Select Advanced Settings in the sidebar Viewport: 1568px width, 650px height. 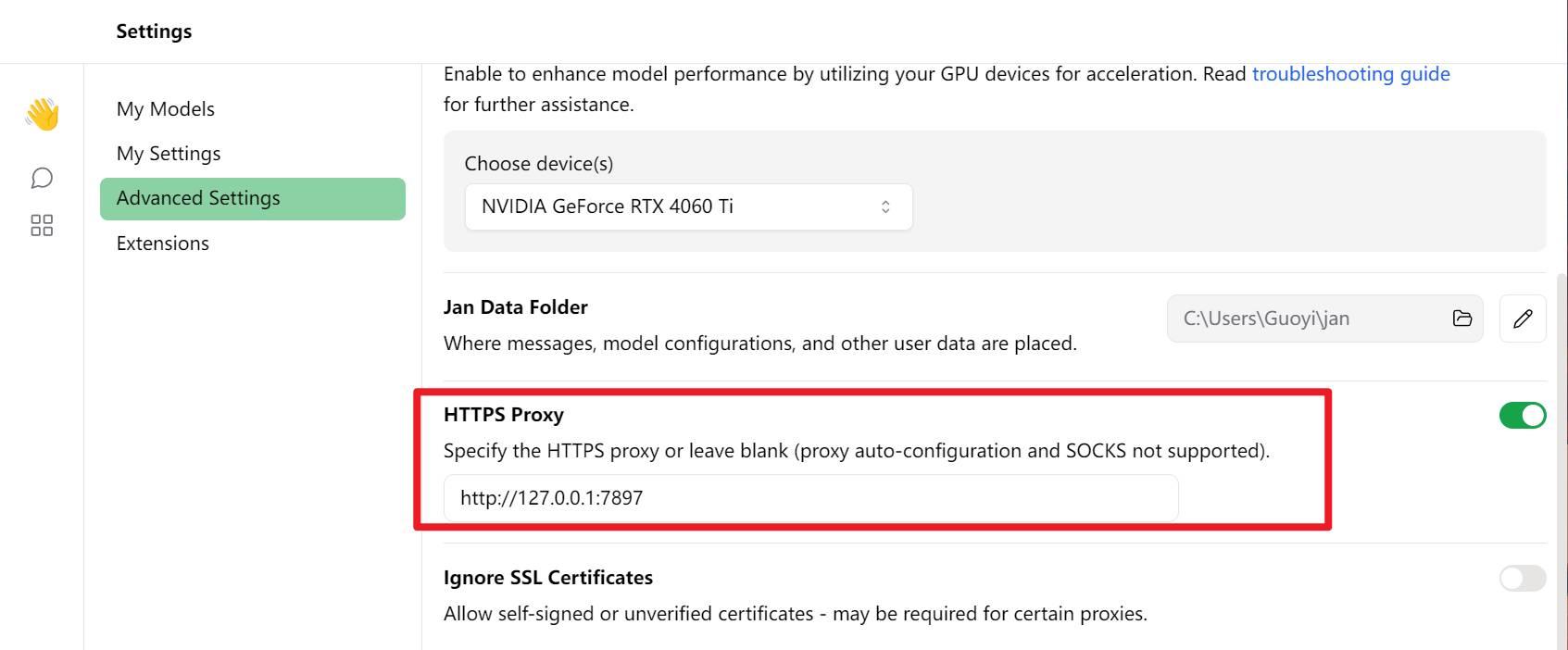pos(253,199)
